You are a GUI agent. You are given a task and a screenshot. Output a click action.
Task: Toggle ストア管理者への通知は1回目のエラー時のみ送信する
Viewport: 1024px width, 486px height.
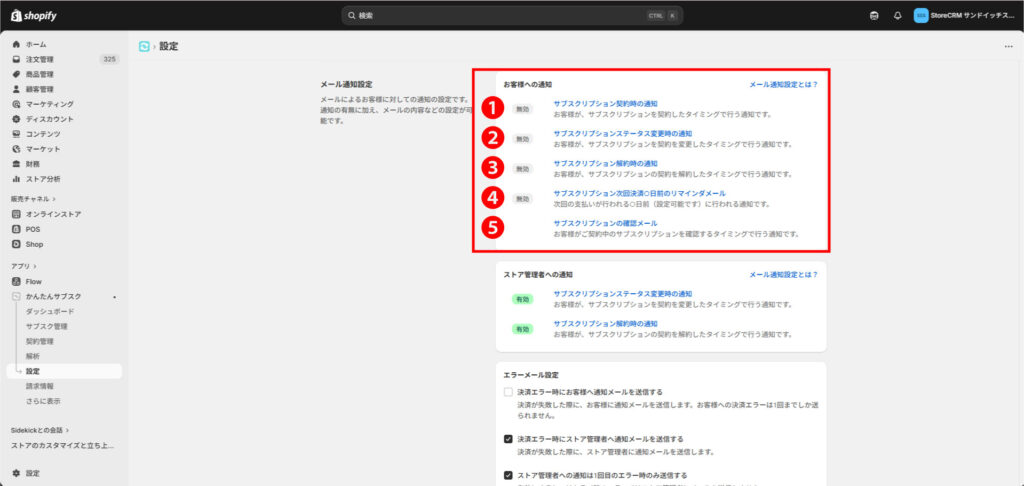(509, 474)
